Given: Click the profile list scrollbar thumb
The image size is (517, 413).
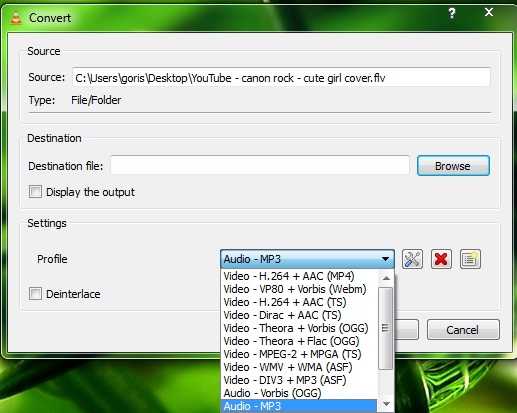Looking at the screenshot, I should point(386,328).
